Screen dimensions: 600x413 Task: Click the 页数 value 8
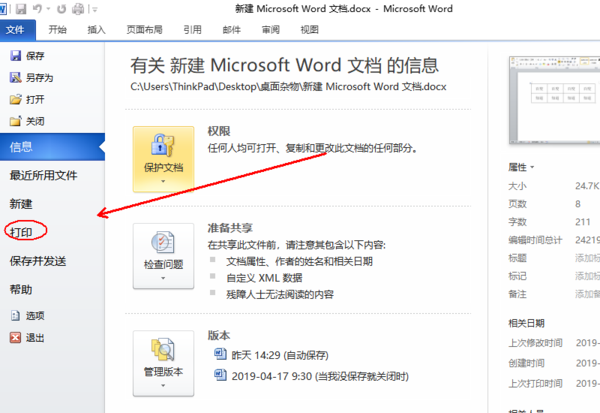point(577,204)
